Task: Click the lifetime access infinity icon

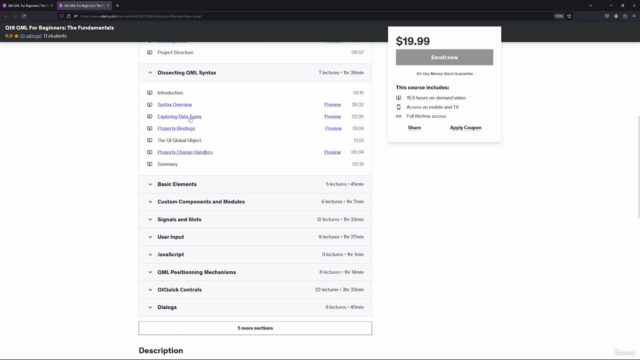Action: [399, 116]
